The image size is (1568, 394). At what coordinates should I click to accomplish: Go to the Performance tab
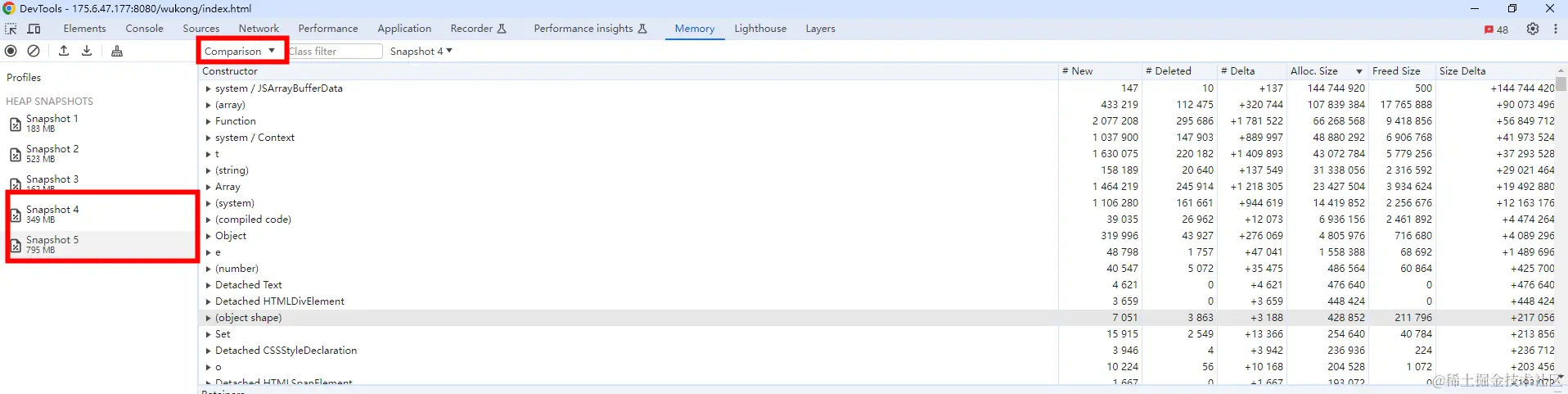tap(328, 29)
